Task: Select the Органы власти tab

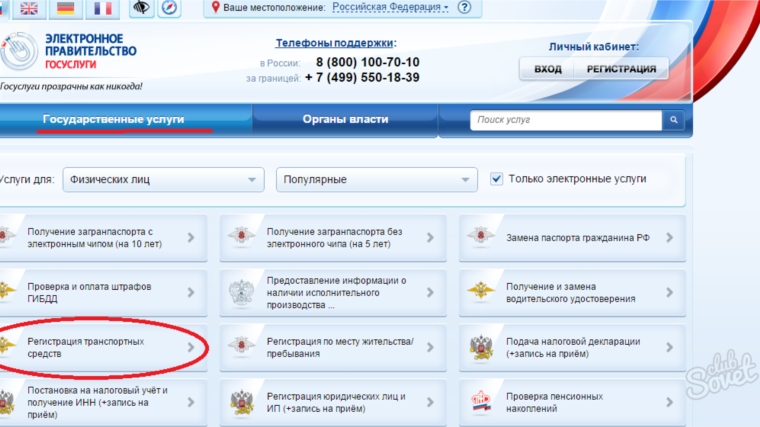Action: pos(345,119)
